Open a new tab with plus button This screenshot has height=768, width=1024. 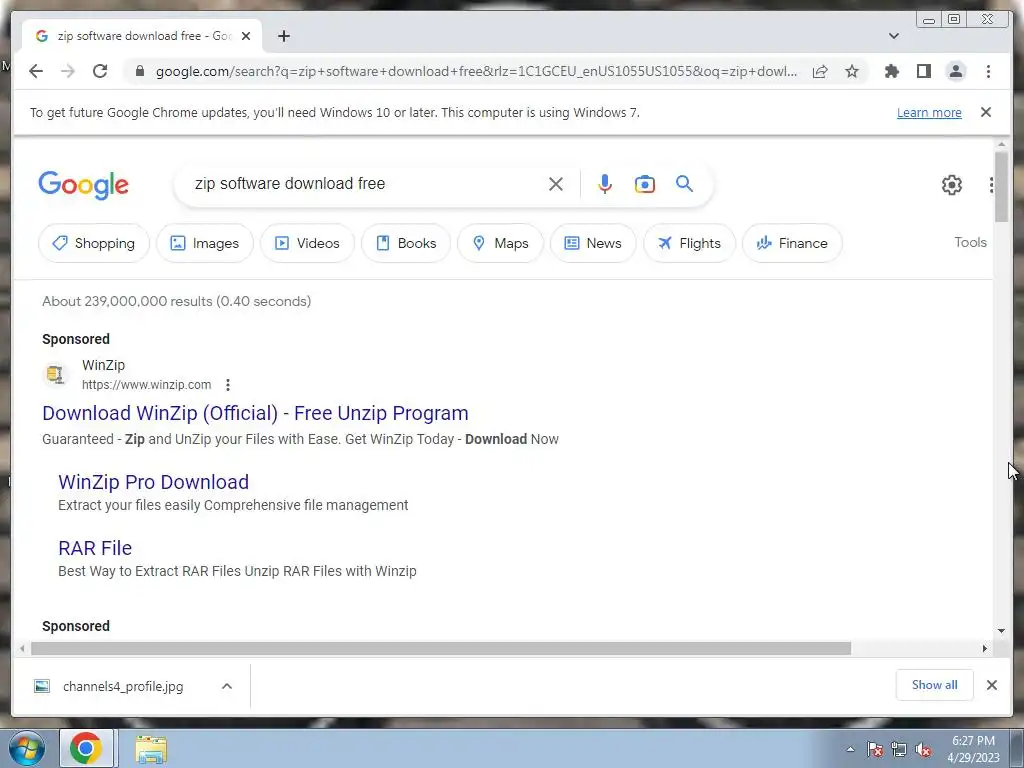(283, 36)
